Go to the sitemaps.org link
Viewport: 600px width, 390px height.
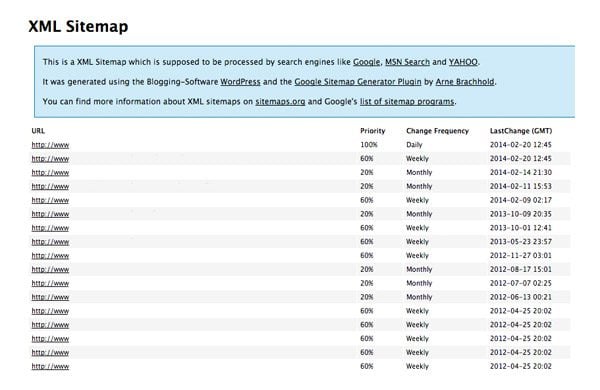pos(280,102)
